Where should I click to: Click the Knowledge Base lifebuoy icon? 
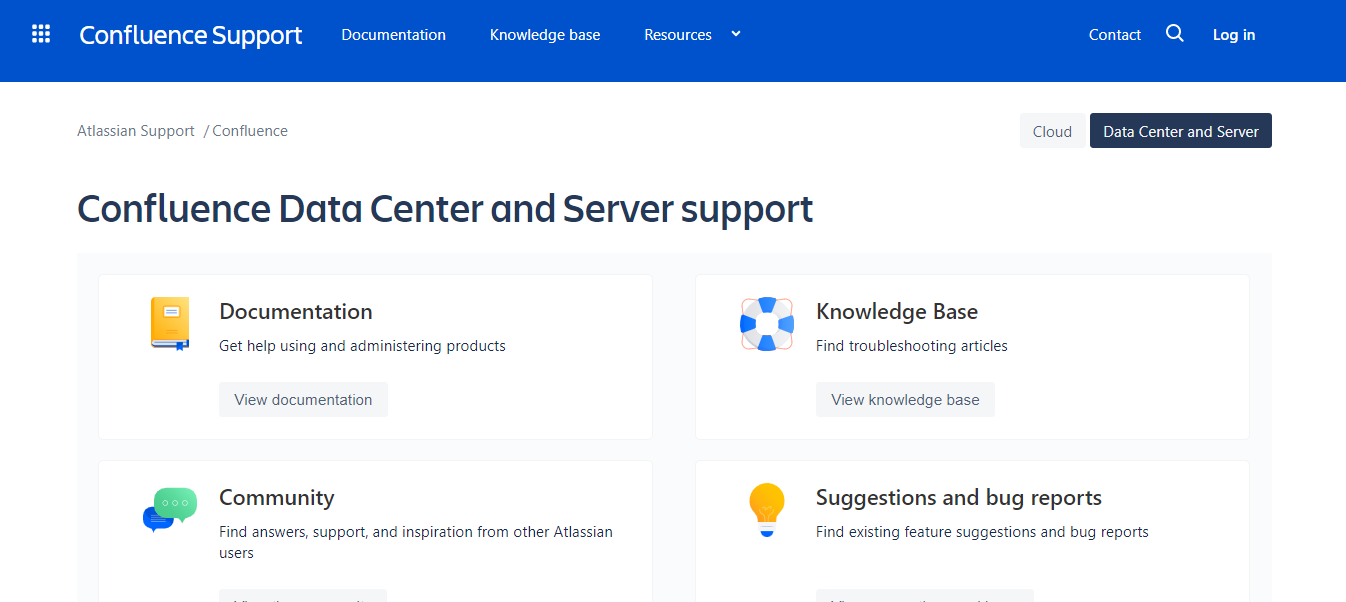[767, 324]
